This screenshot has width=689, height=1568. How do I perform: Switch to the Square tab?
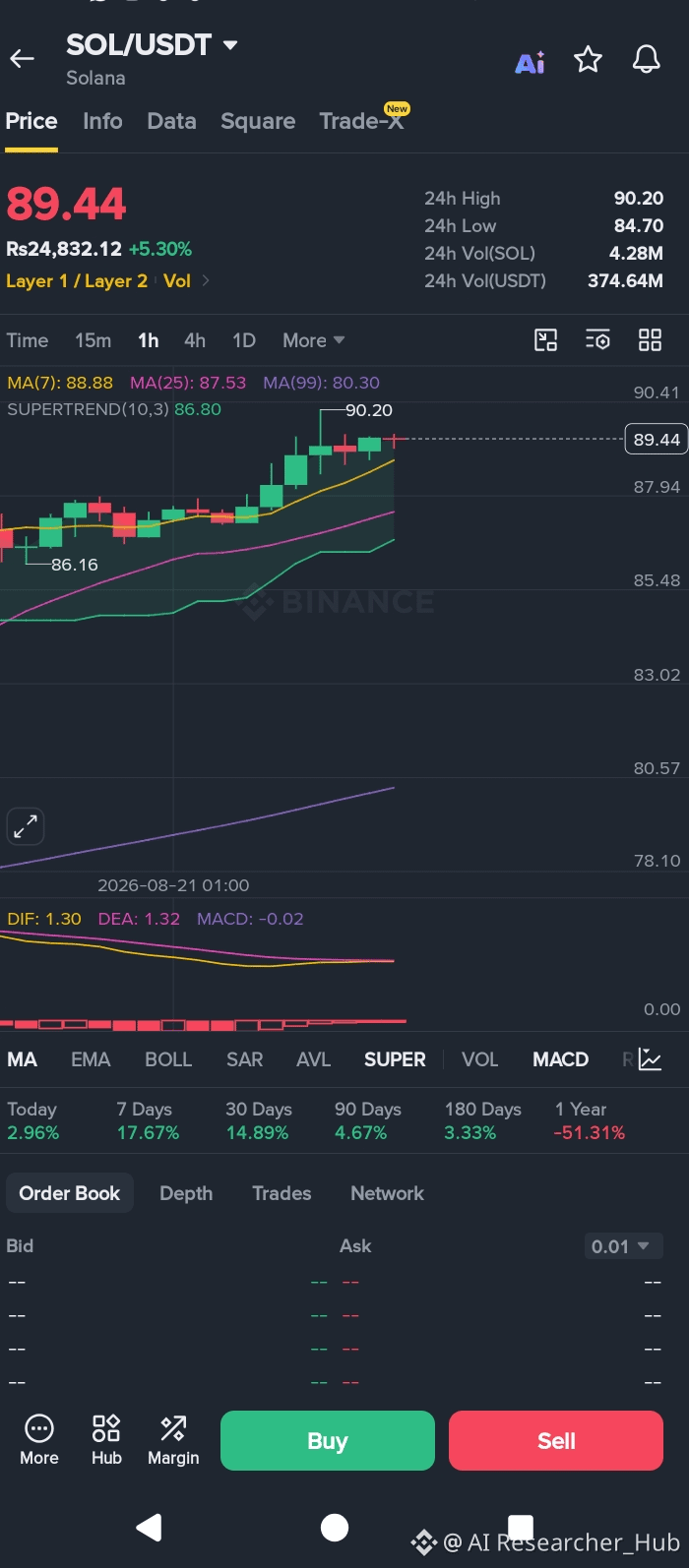[x=258, y=121]
